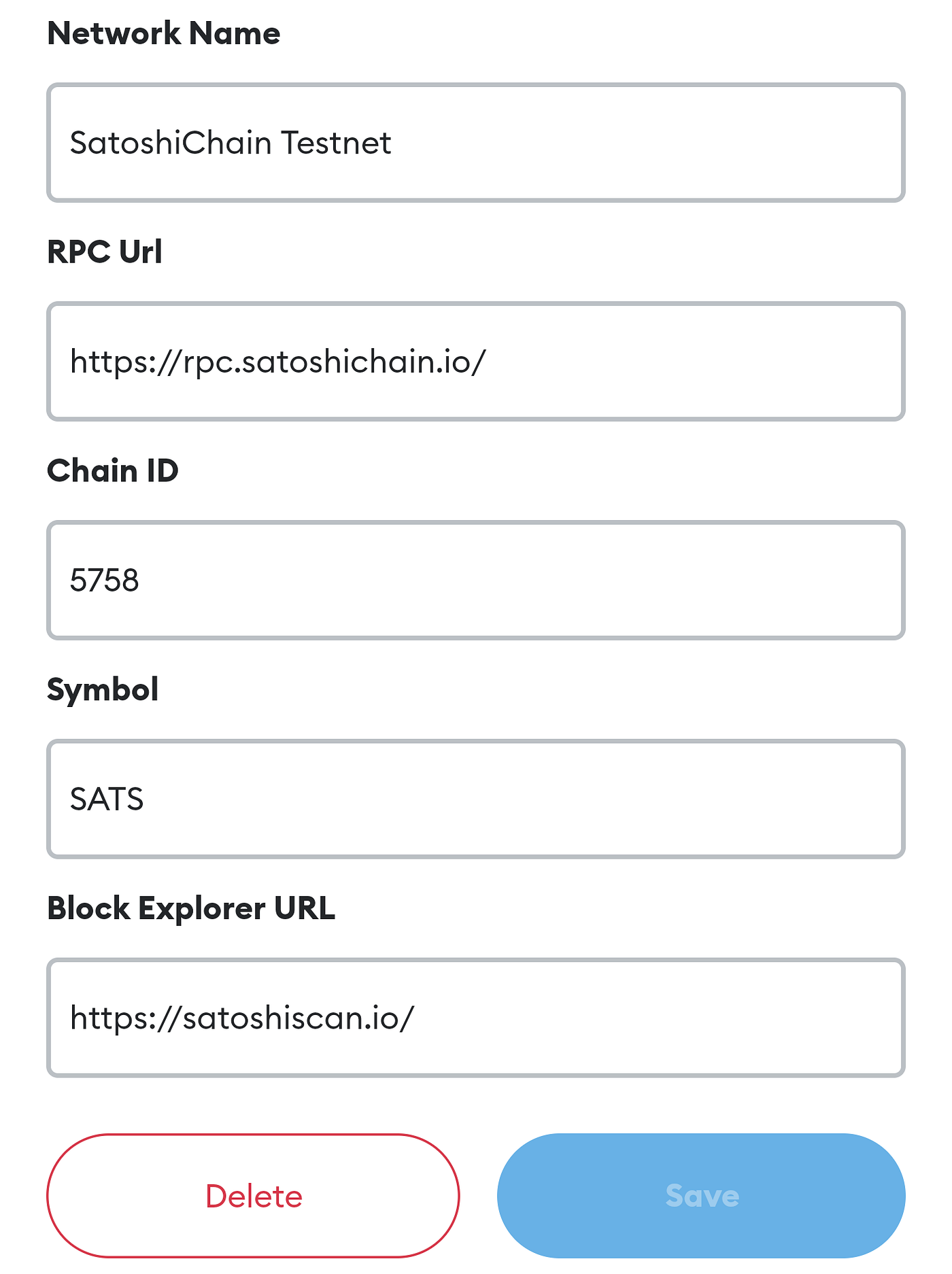Click the "RPC Url" heading text
The image size is (952, 1274).
click(x=105, y=252)
